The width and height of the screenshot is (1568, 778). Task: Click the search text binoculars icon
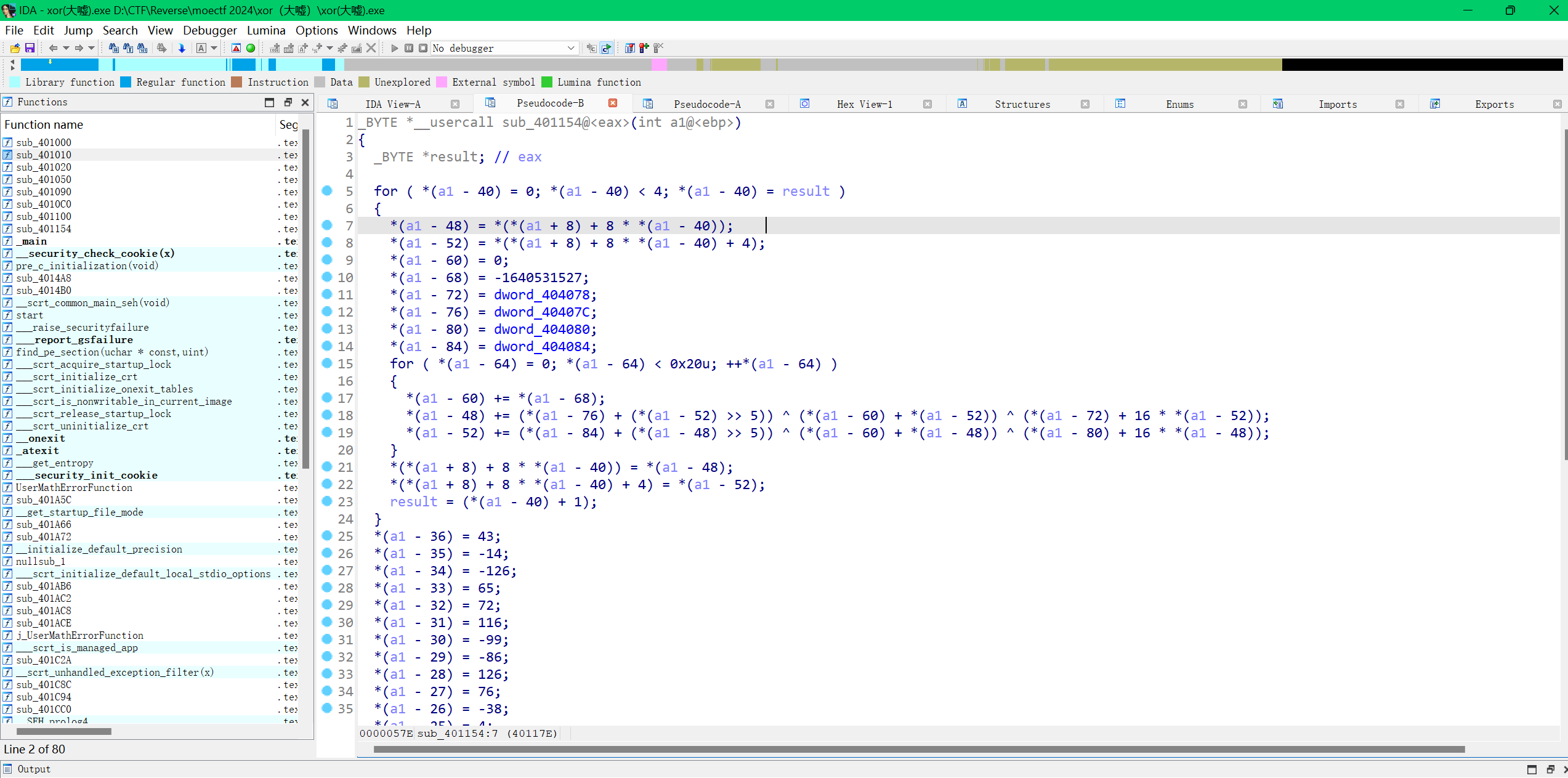tap(127, 48)
